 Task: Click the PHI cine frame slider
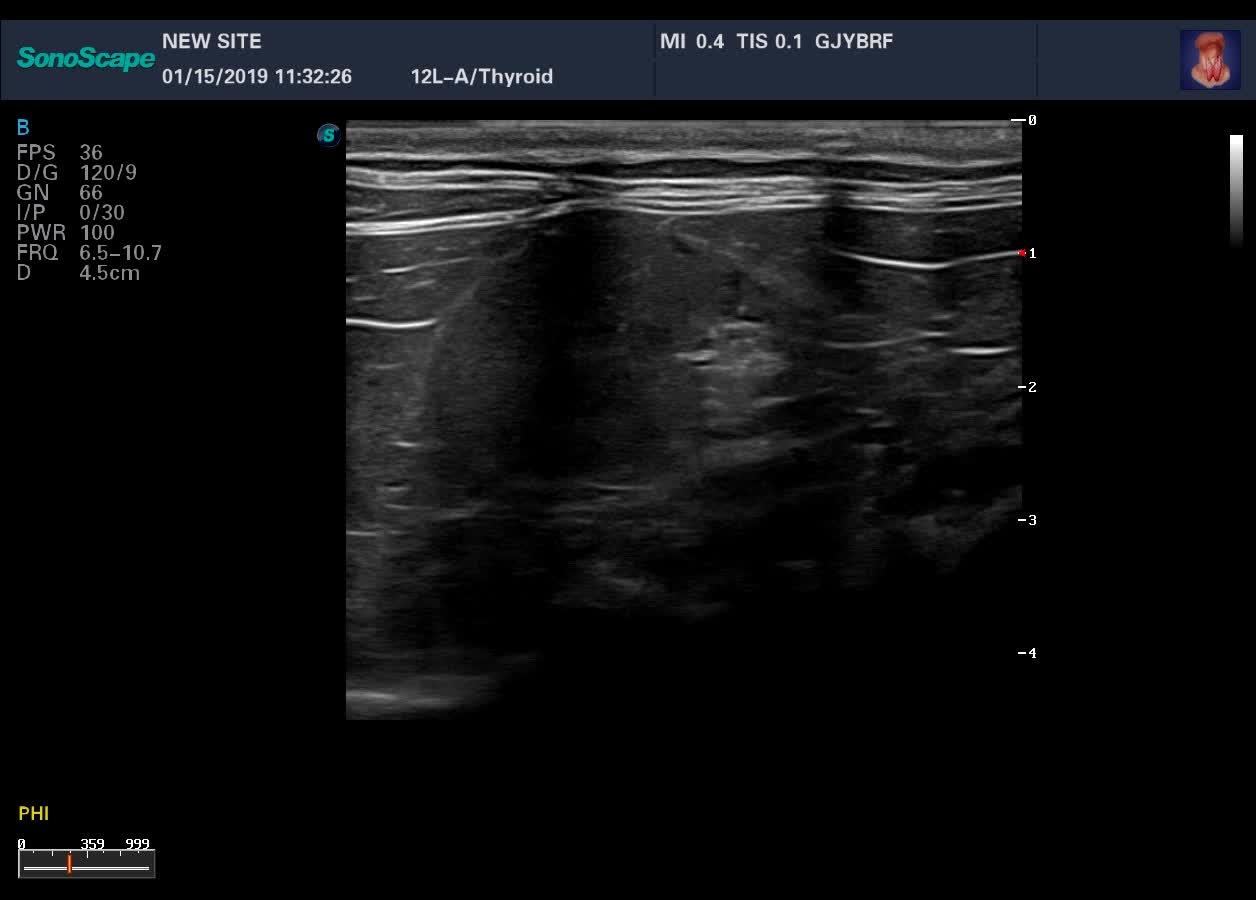tap(86, 863)
